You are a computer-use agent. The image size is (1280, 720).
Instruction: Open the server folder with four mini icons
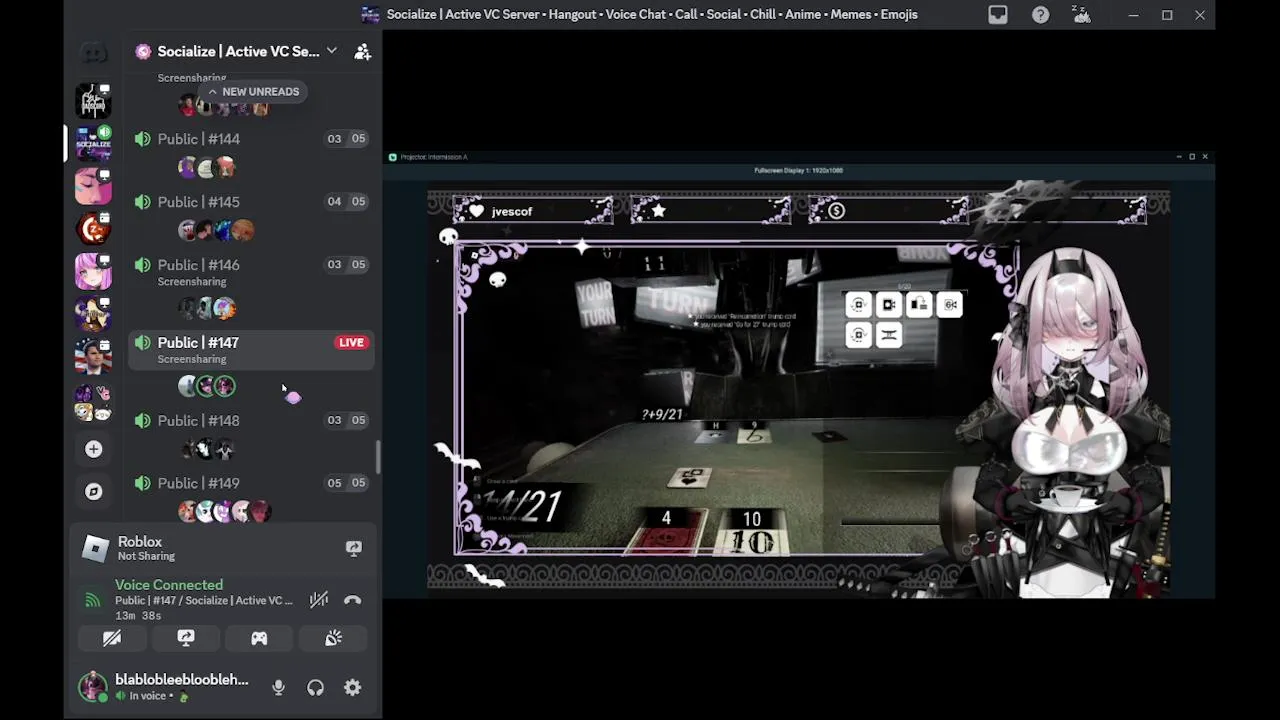[93, 403]
